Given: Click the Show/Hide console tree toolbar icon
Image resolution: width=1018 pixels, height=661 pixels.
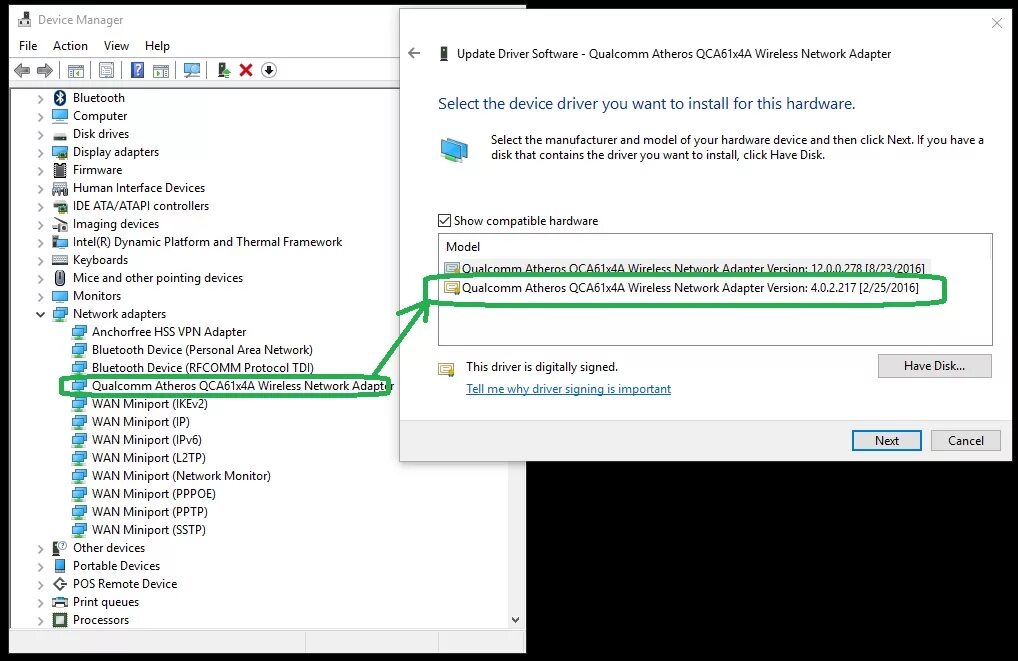Looking at the screenshot, I should [x=75, y=70].
